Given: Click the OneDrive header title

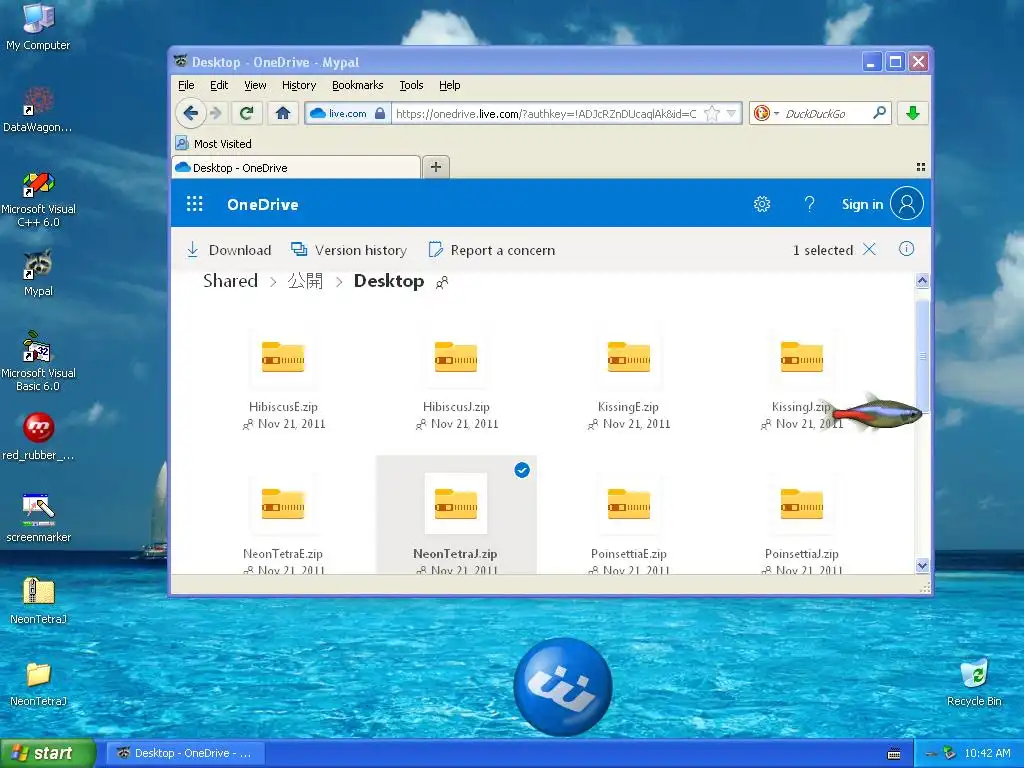Looking at the screenshot, I should (x=263, y=204).
